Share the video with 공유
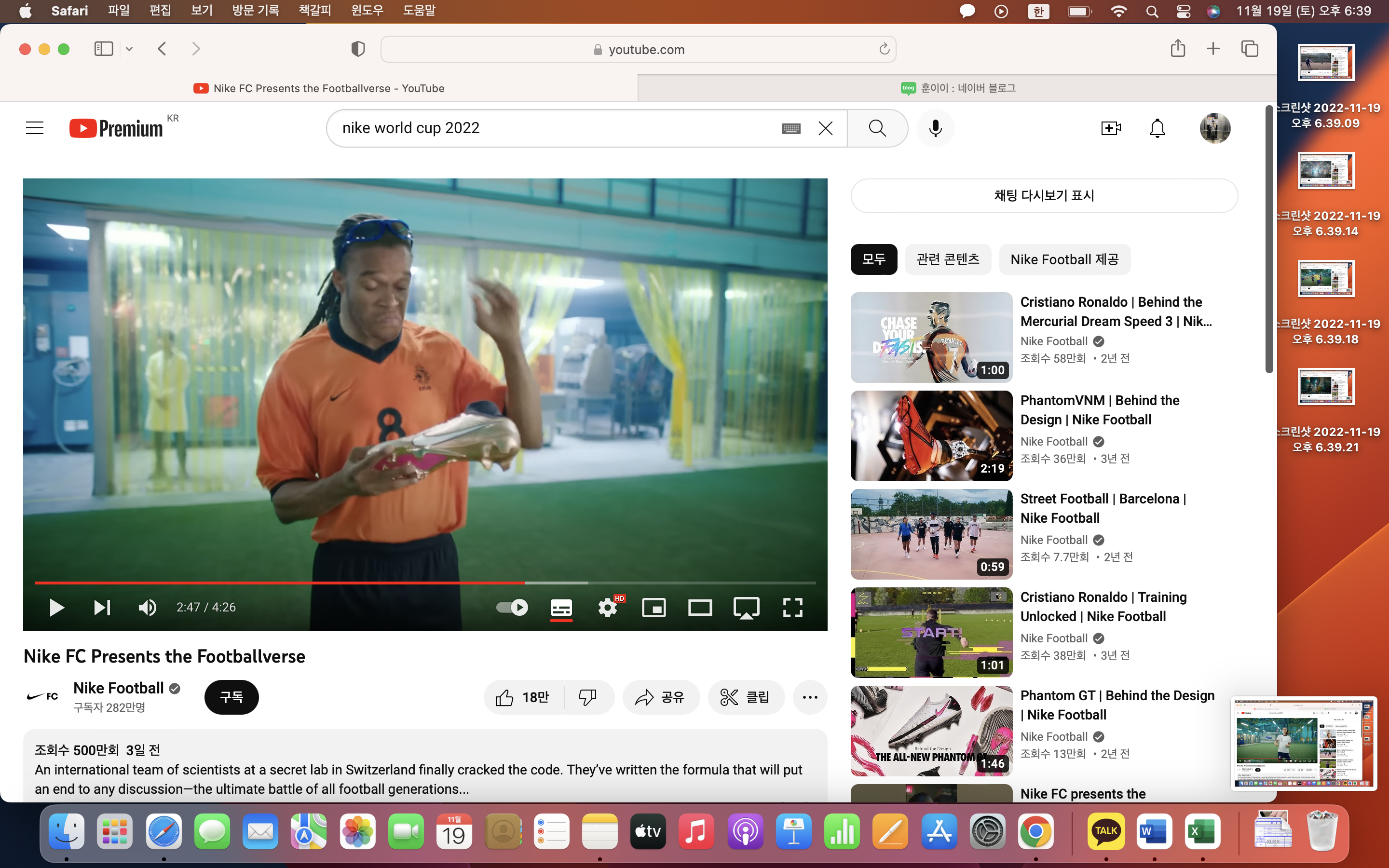The width and height of the screenshot is (1389, 868). [661, 697]
